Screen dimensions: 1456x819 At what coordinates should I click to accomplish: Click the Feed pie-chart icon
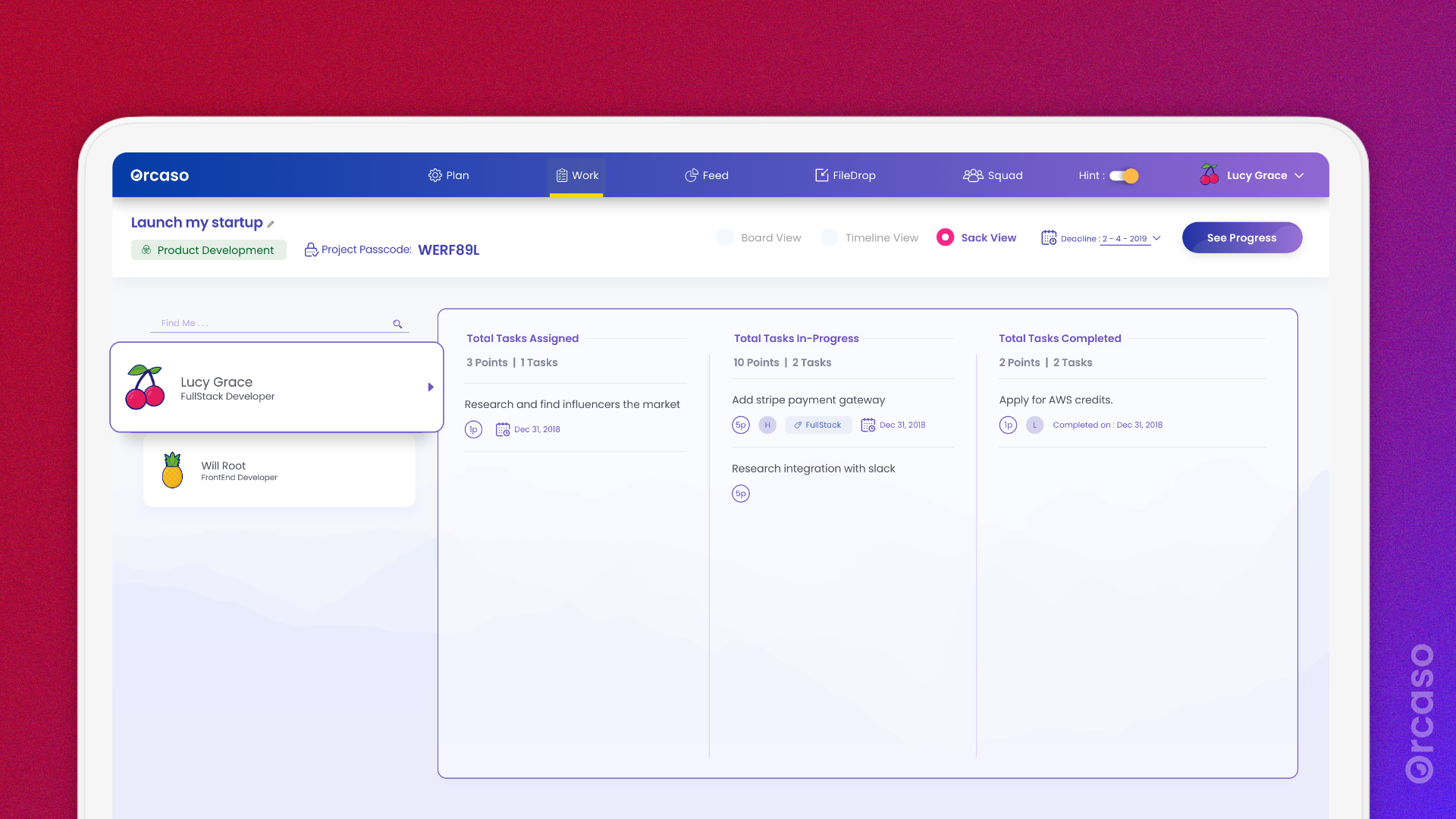tap(692, 175)
